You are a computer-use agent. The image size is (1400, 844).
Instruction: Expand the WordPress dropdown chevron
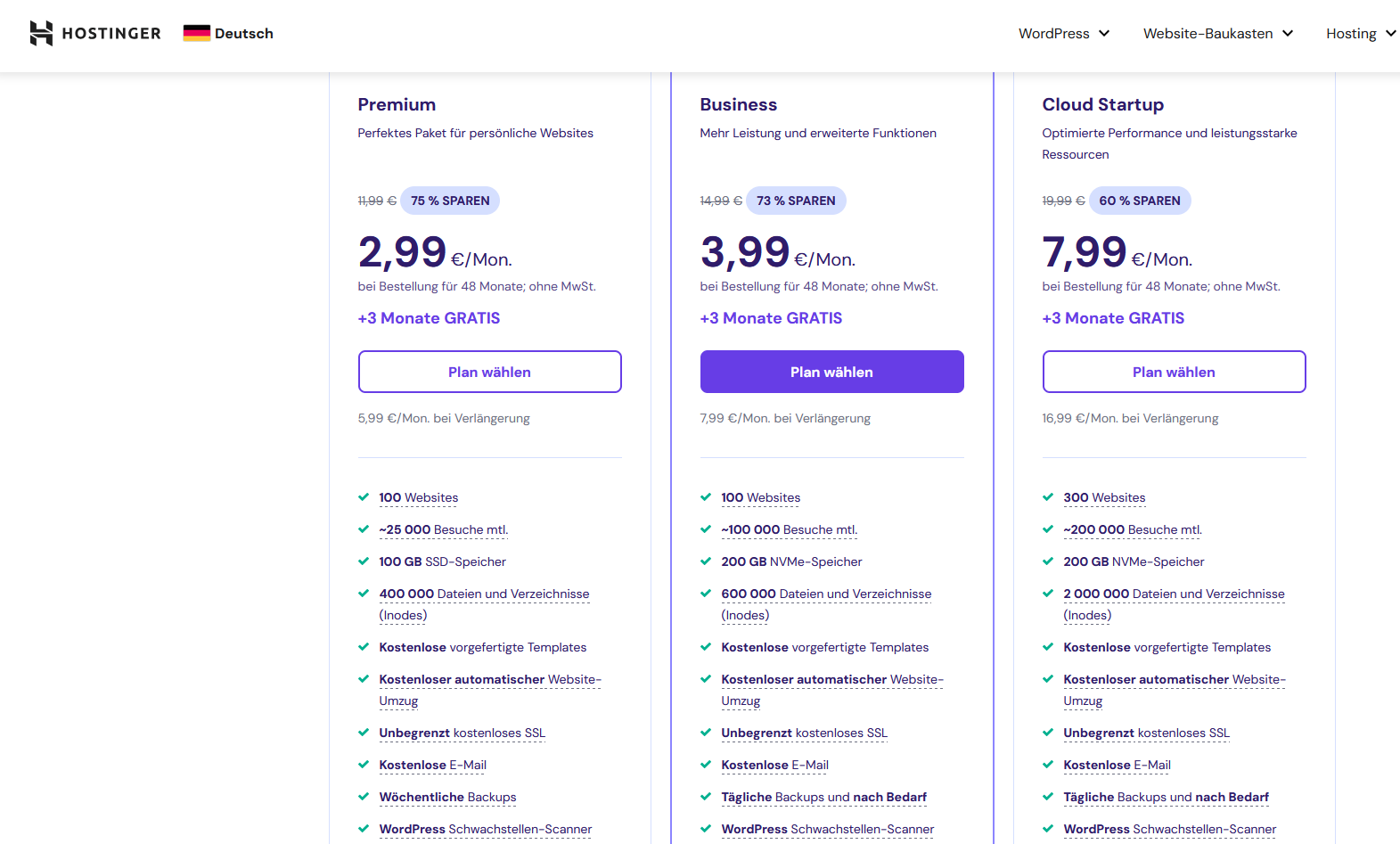pyautogui.click(x=1104, y=33)
